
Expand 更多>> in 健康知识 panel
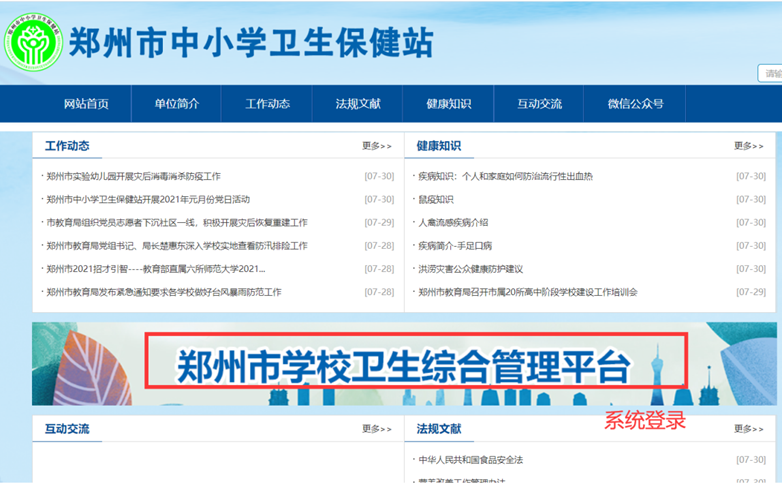[749, 147]
